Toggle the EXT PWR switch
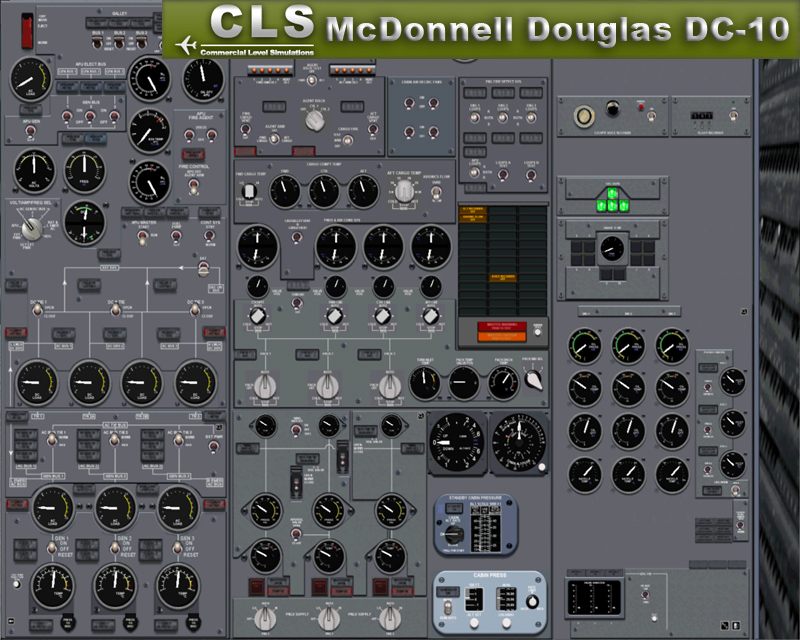 (x=214, y=447)
